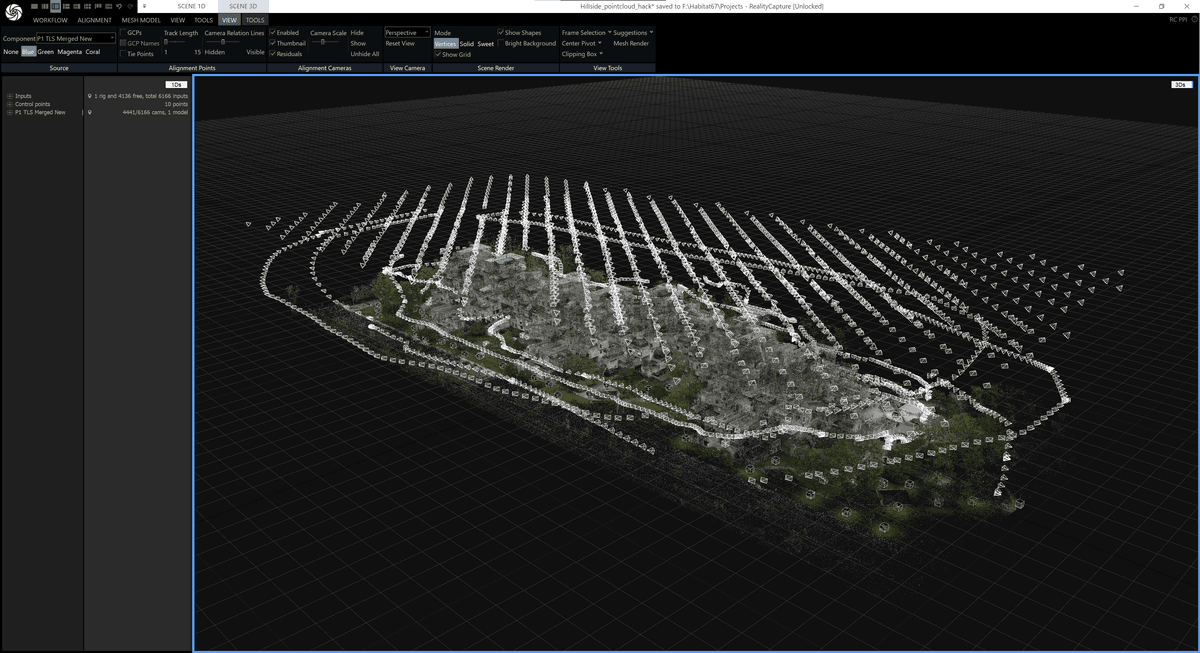This screenshot has width=1200, height=653.
Task: Click the RealityCapture application logo
Action: [x=14, y=12]
